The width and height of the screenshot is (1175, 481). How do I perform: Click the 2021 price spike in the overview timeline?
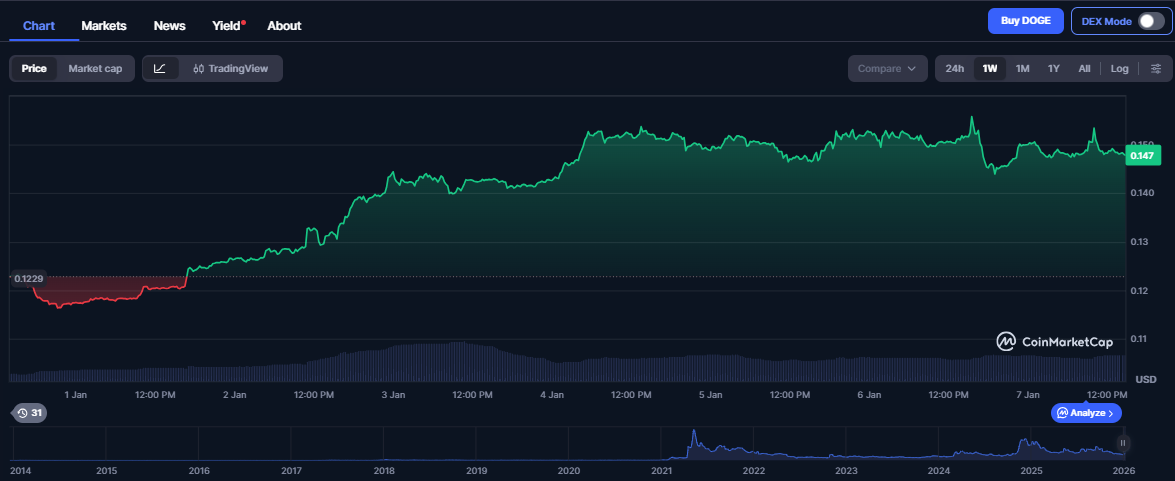pyautogui.click(x=692, y=440)
